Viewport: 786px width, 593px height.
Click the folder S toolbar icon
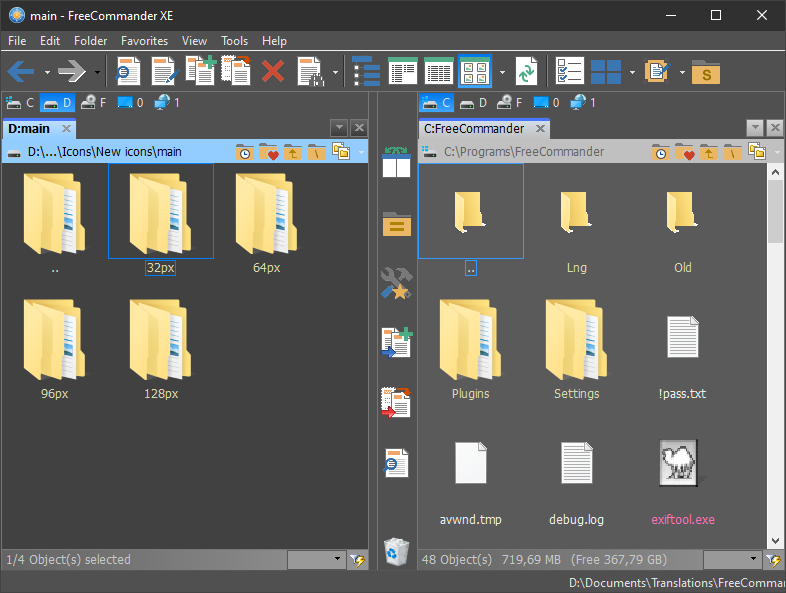(706, 72)
